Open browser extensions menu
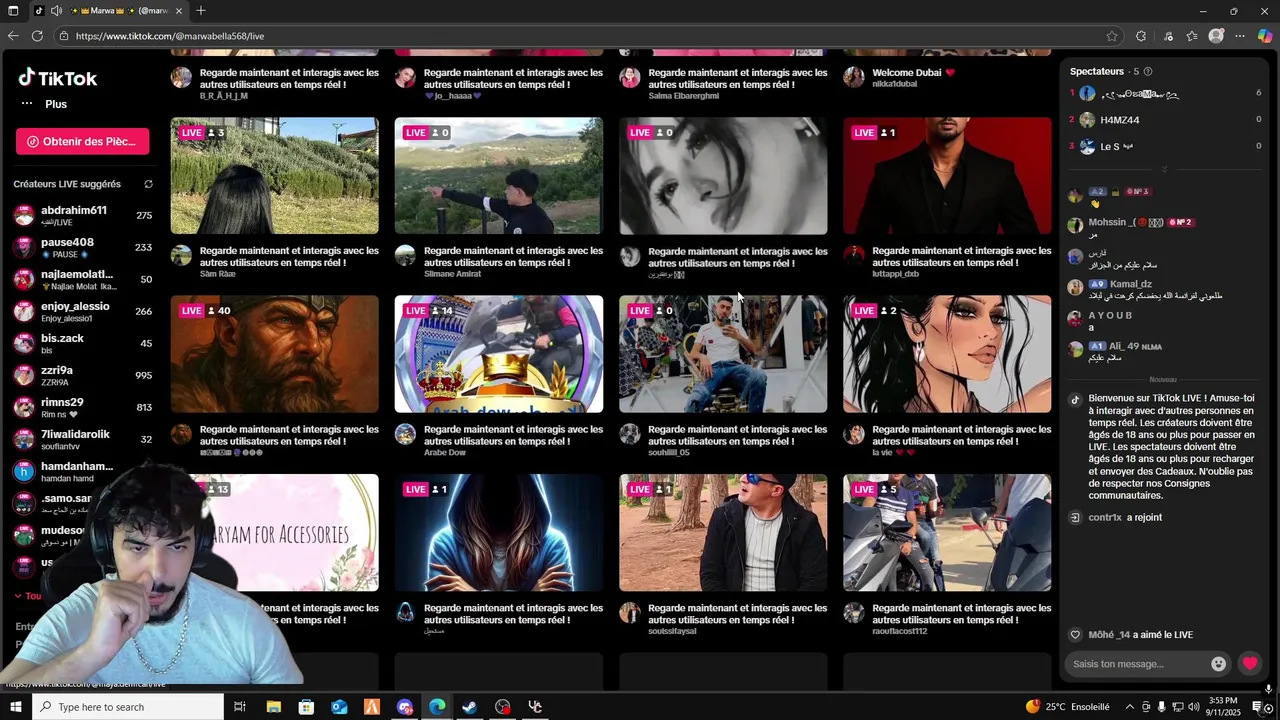The height and width of the screenshot is (720, 1280). pos(1141,36)
